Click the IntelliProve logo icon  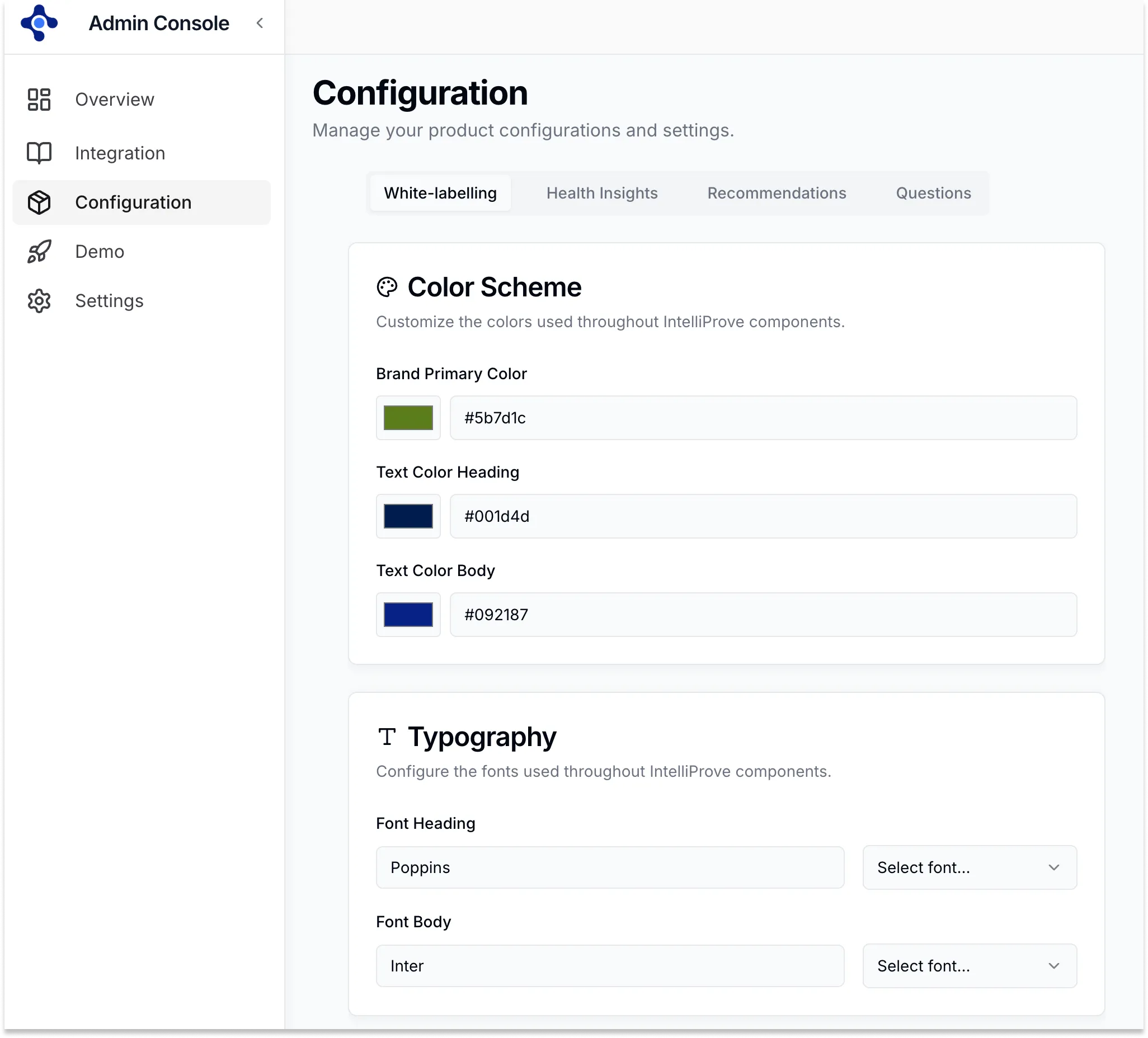pos(39,23)
